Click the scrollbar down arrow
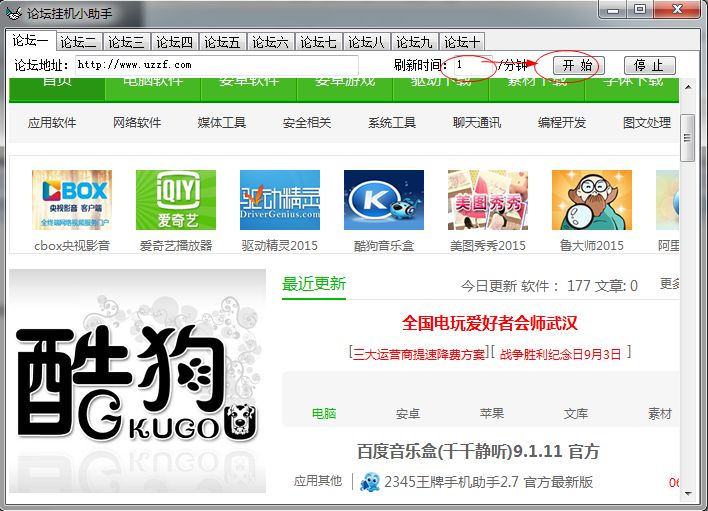This screenshot has height=511, width=708. (688, 493)
